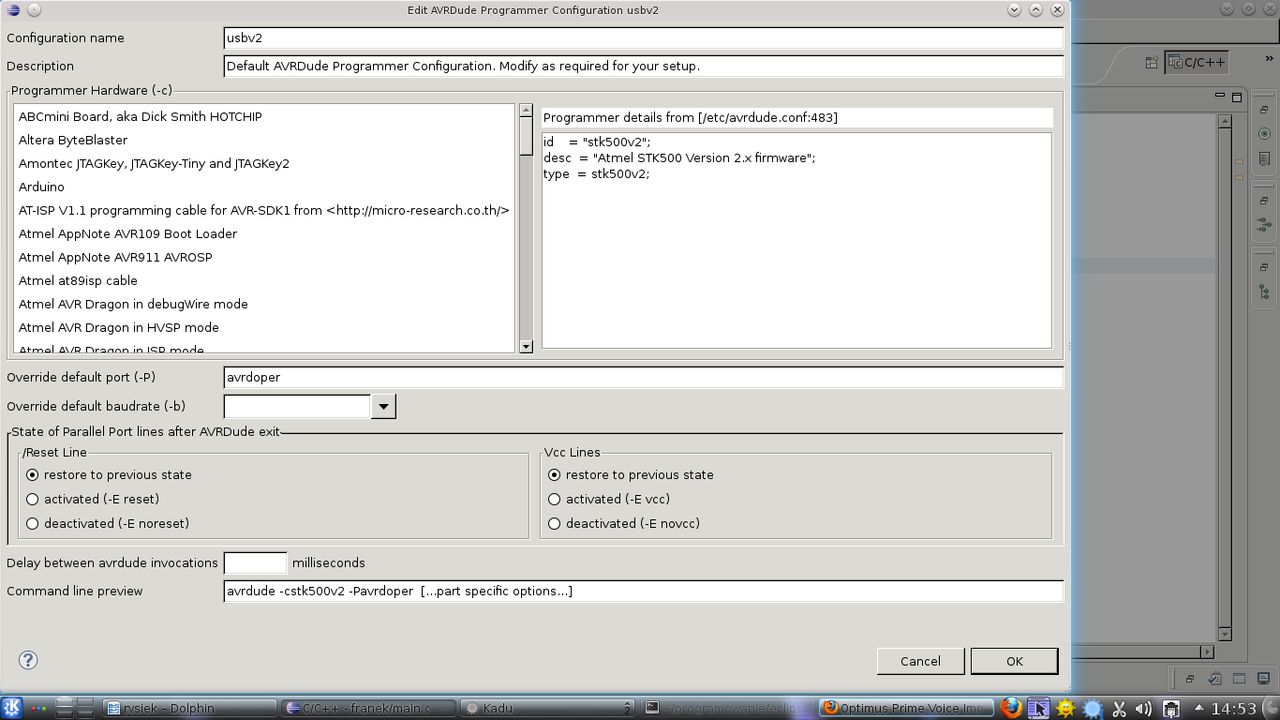Switch to terminal taskbar entry
Screen dimensions: 1280x720
tap(727, 708)
